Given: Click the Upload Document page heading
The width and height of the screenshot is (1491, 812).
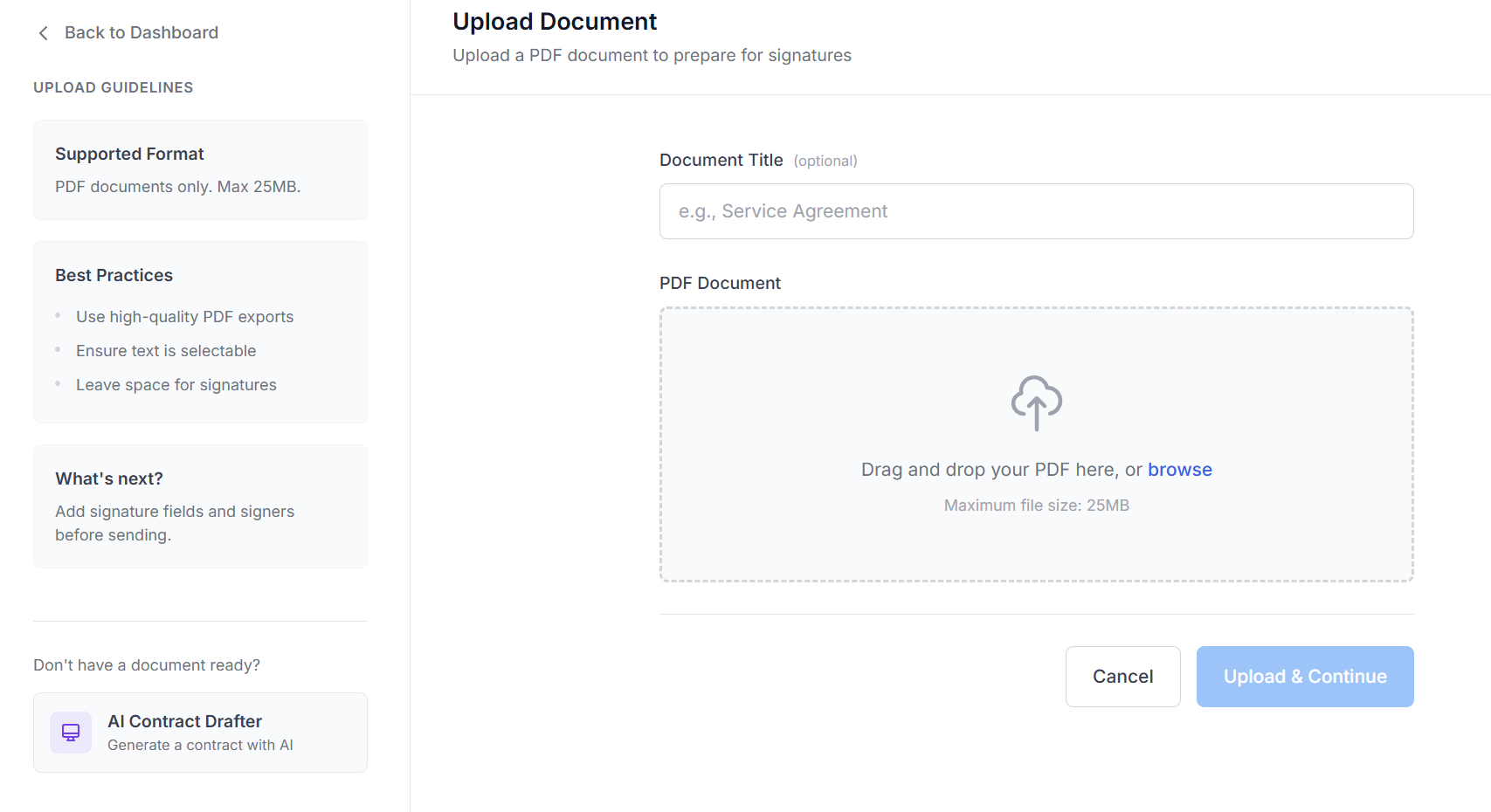Looking at the screenshot, I should click(555, 22).
